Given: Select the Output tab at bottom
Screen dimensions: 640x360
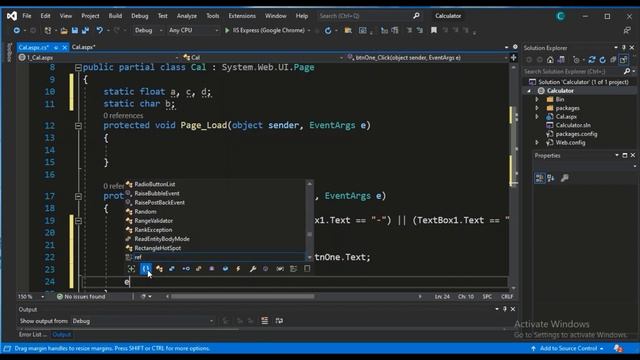Looking at the screenshot, I should pos(62,334).
